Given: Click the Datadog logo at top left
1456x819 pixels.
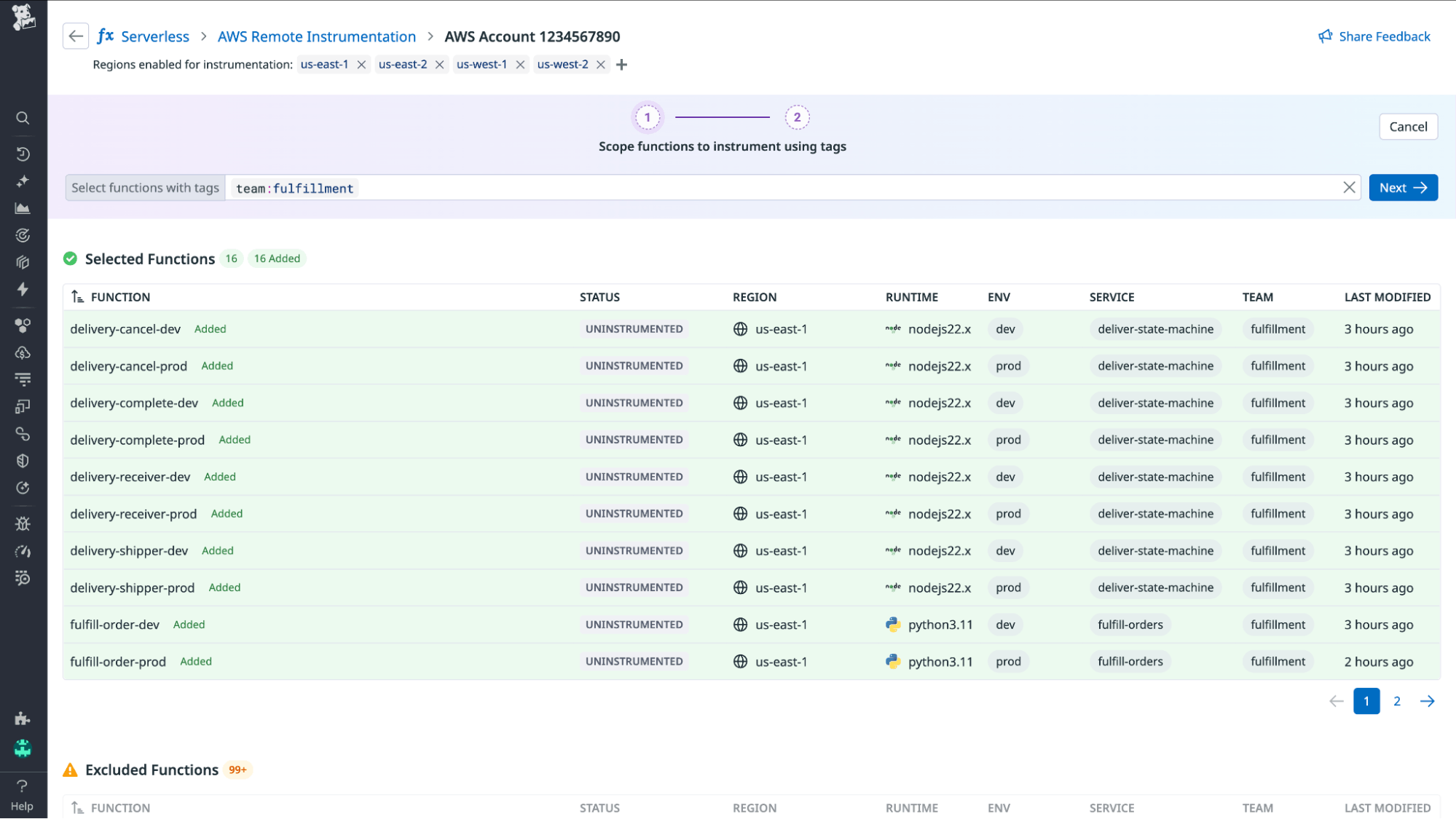Looking at the screenshot, I should tap(23, 16).
